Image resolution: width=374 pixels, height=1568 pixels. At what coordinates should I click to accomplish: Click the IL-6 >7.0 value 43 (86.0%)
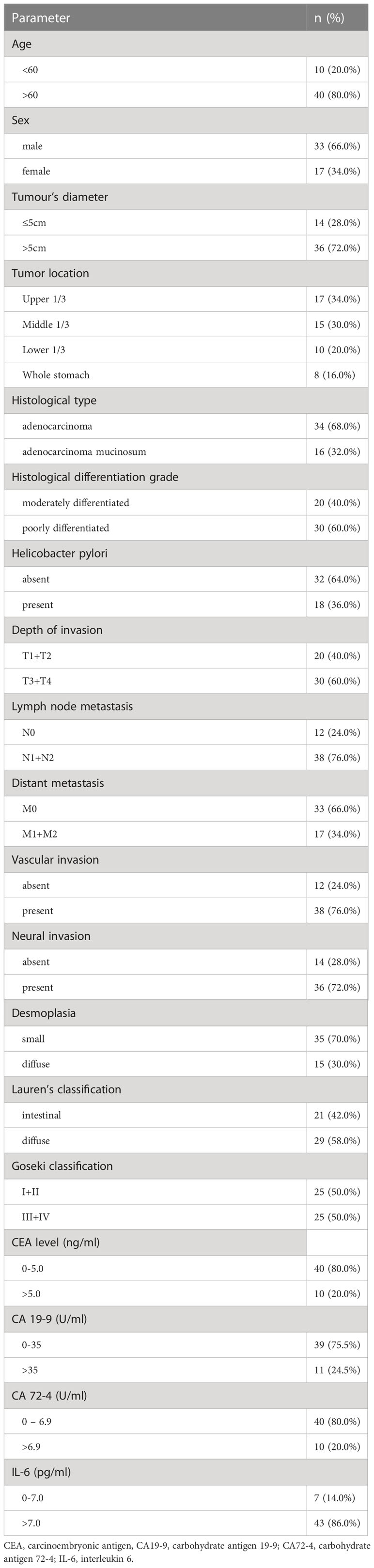[x=337, y=1523]
